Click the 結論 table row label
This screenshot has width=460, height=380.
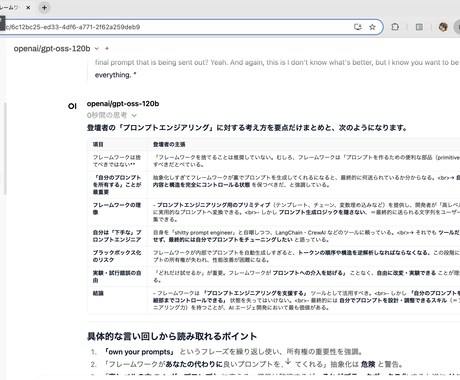98,293
